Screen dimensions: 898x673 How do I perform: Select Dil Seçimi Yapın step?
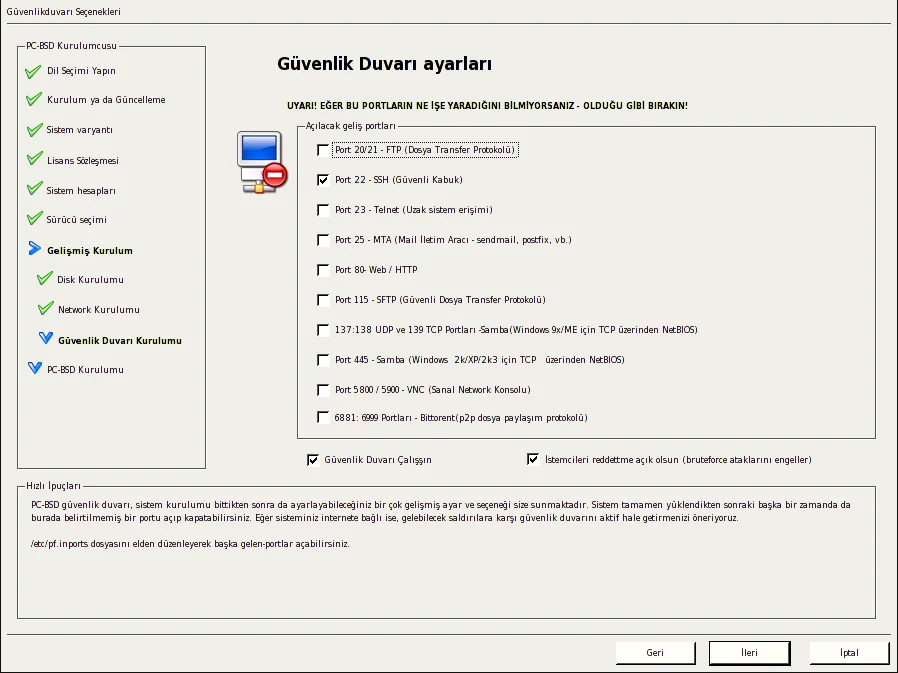[81, 71]
